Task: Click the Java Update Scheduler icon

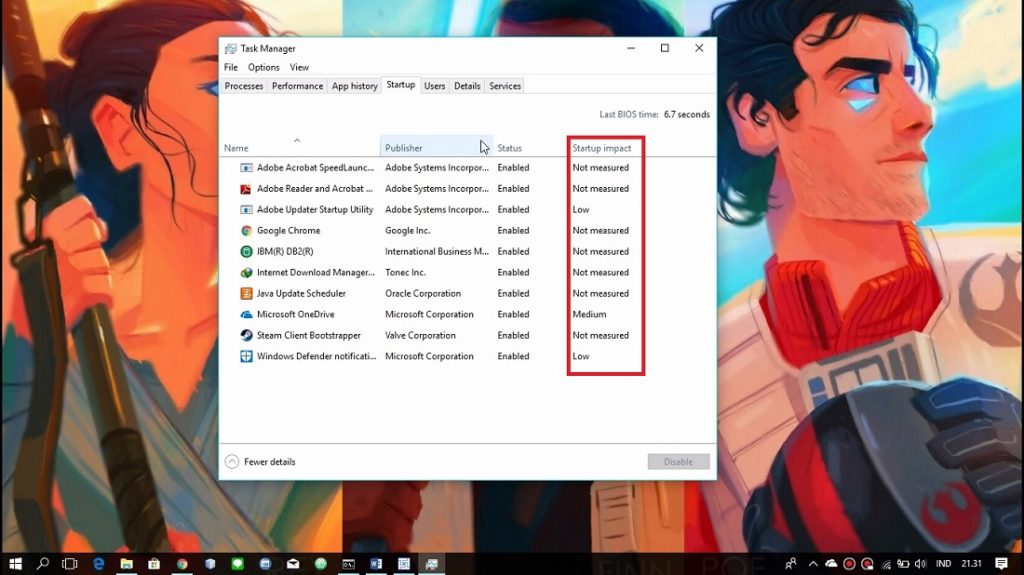Action: [246, 294]
